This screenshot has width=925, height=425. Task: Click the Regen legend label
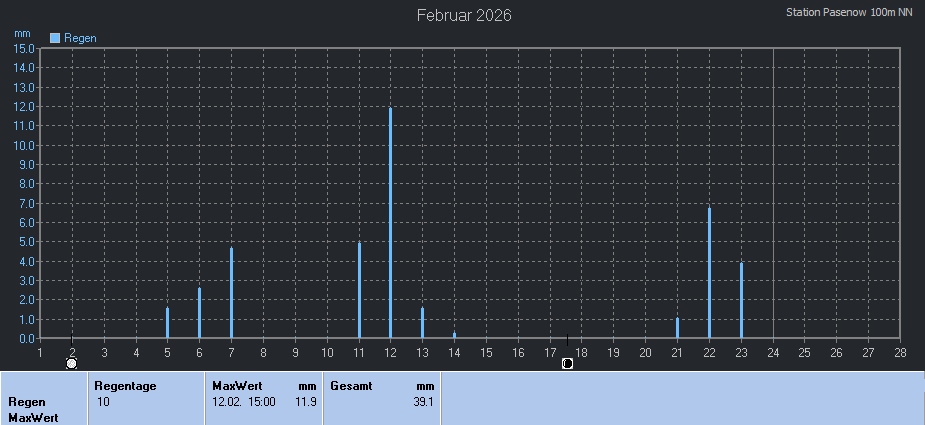(80, 38)
